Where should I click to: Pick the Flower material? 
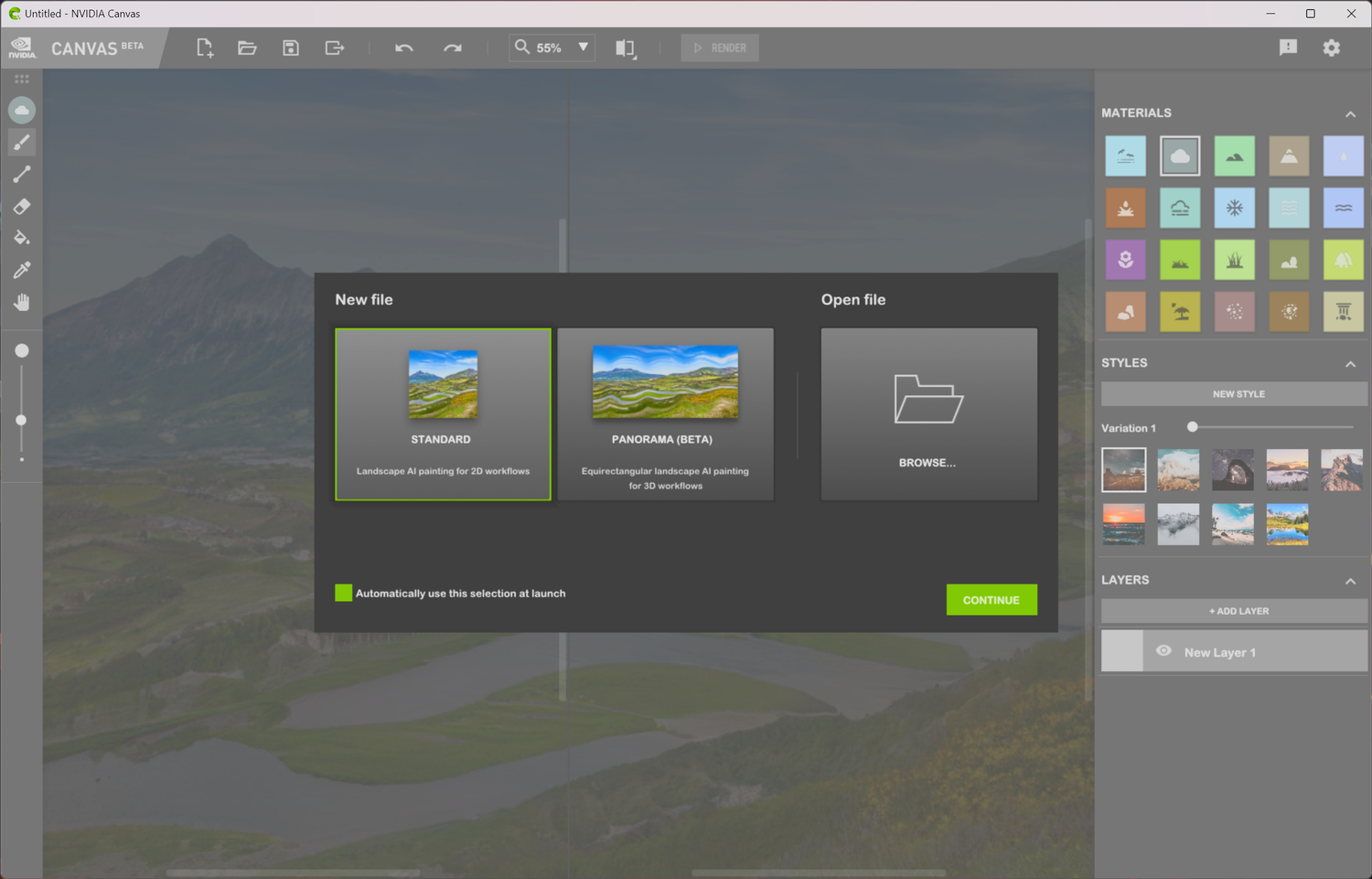coord(1125,260)
